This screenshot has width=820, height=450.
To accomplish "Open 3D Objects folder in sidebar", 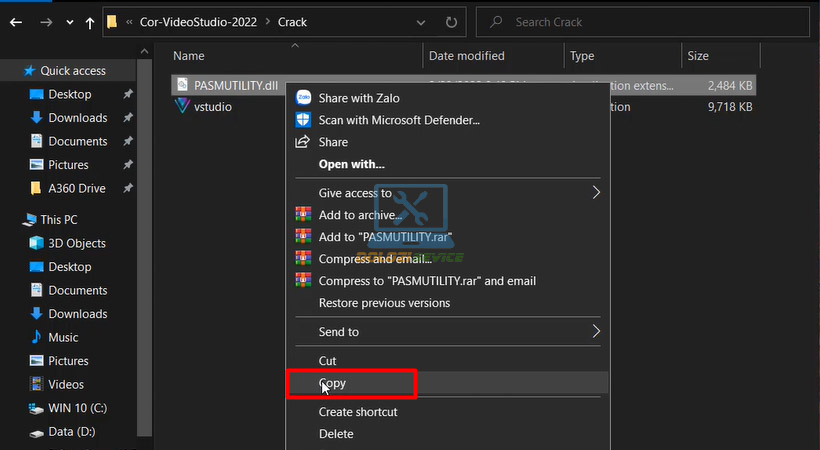I will tap(76, 243).
